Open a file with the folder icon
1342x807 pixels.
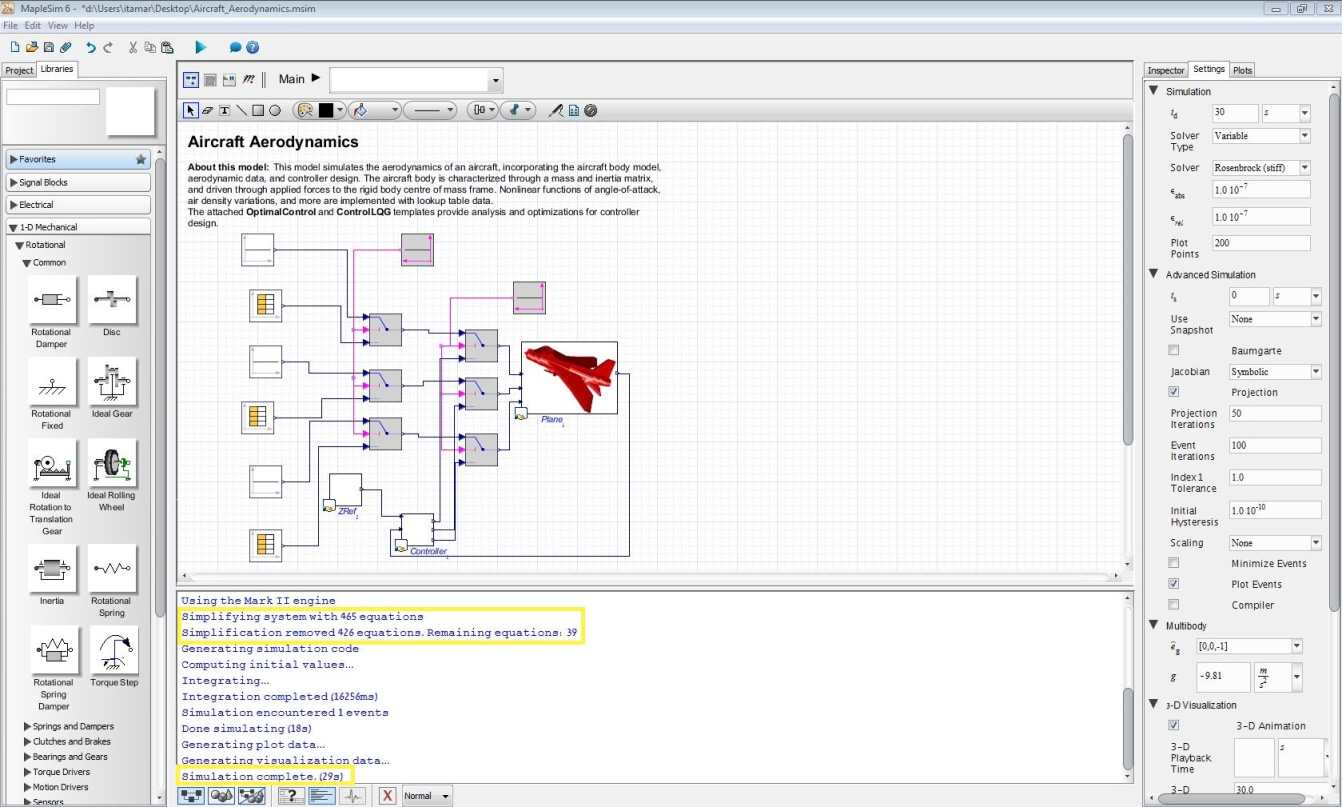click(x=32, y=47)
